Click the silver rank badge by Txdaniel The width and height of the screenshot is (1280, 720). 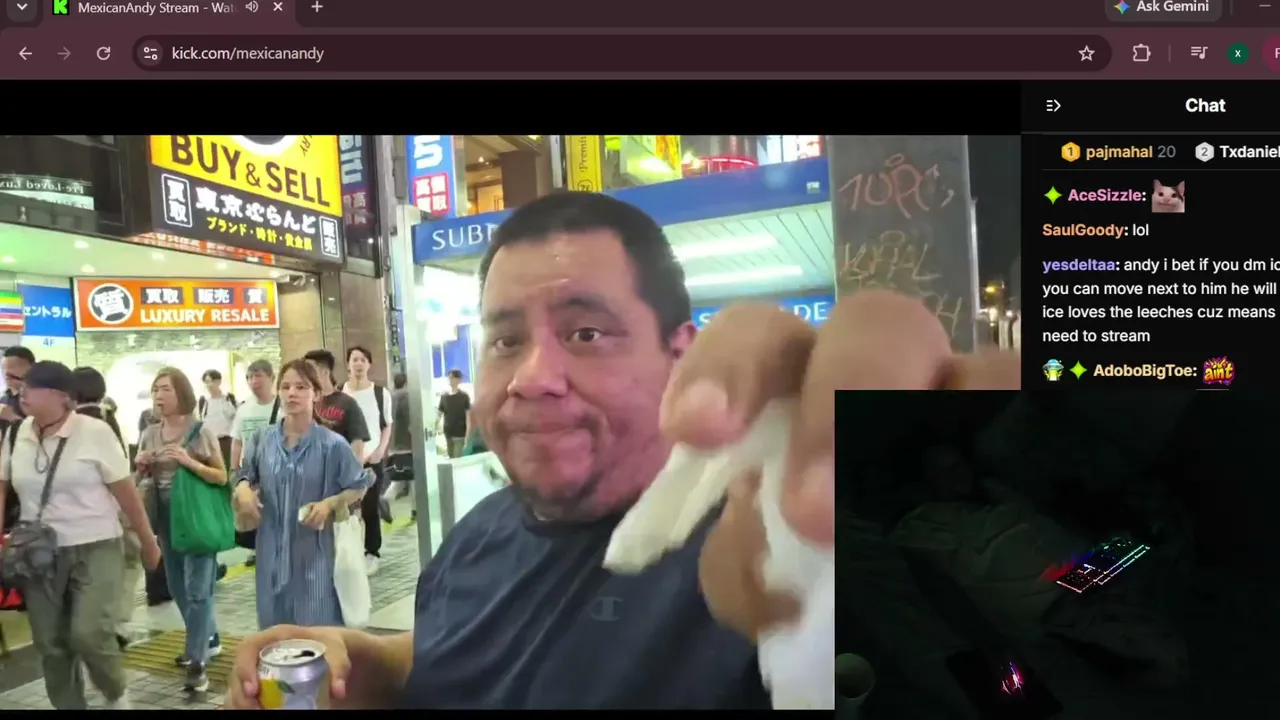(x=1204, y=152)
